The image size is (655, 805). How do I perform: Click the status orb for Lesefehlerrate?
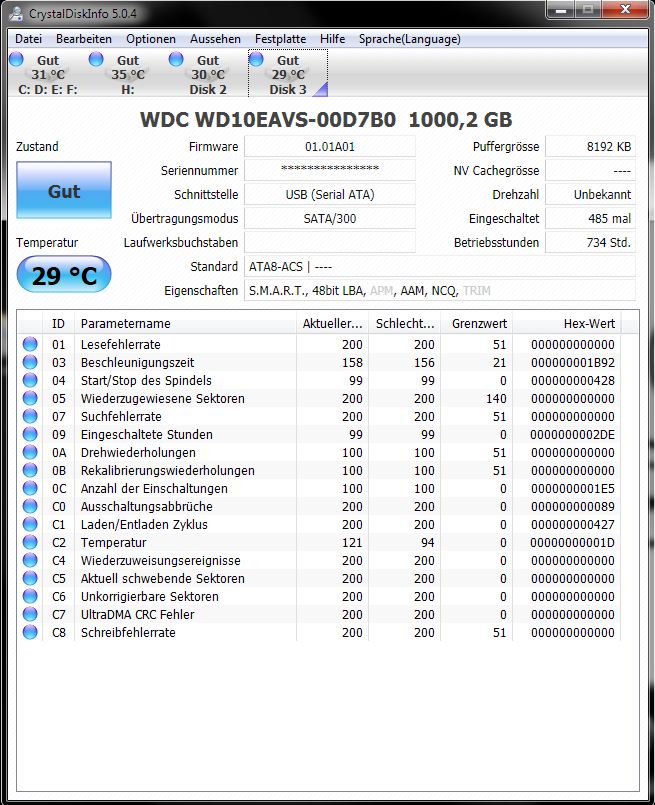pos(30,344)
